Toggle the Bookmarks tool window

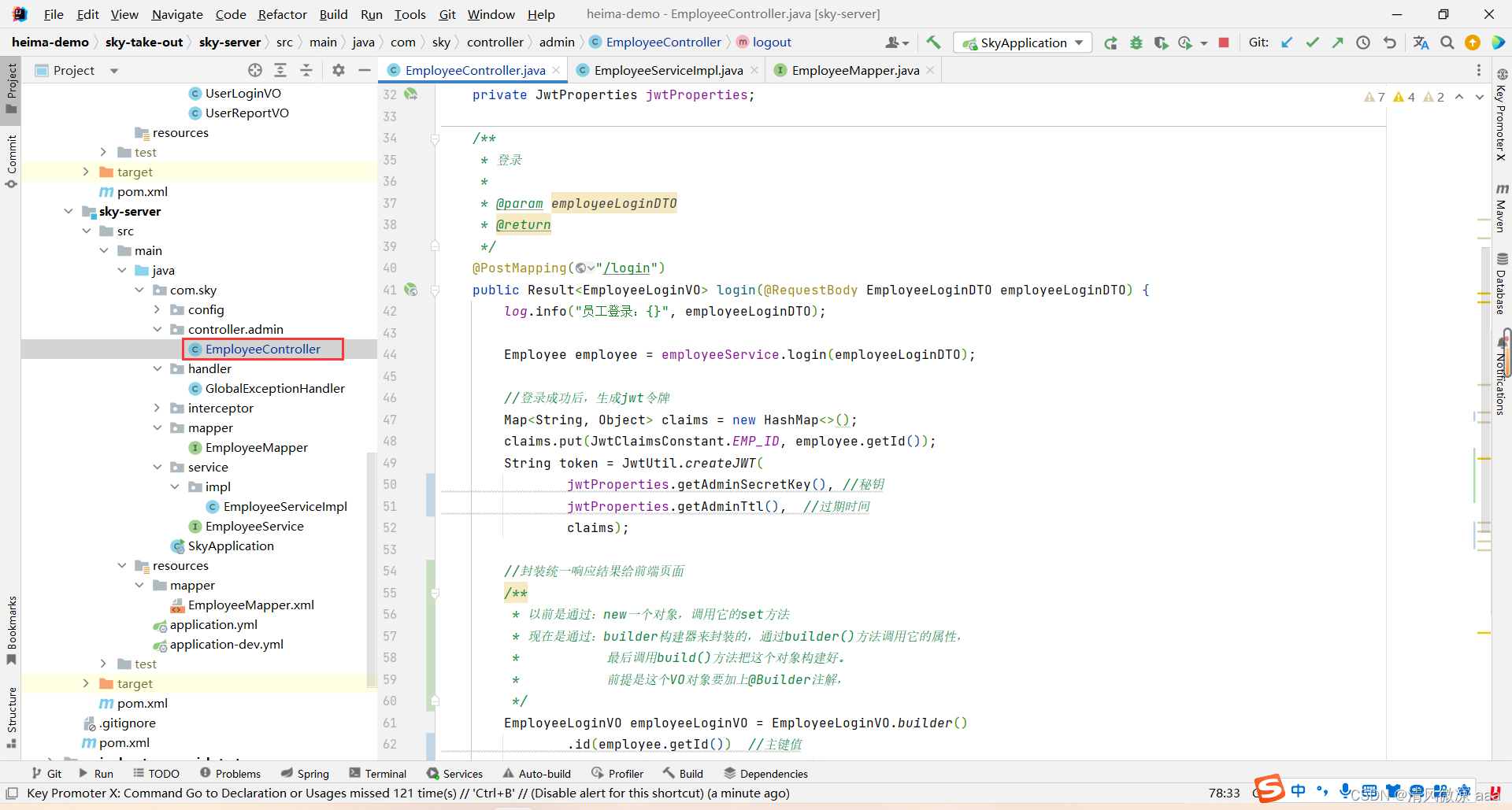11,630
